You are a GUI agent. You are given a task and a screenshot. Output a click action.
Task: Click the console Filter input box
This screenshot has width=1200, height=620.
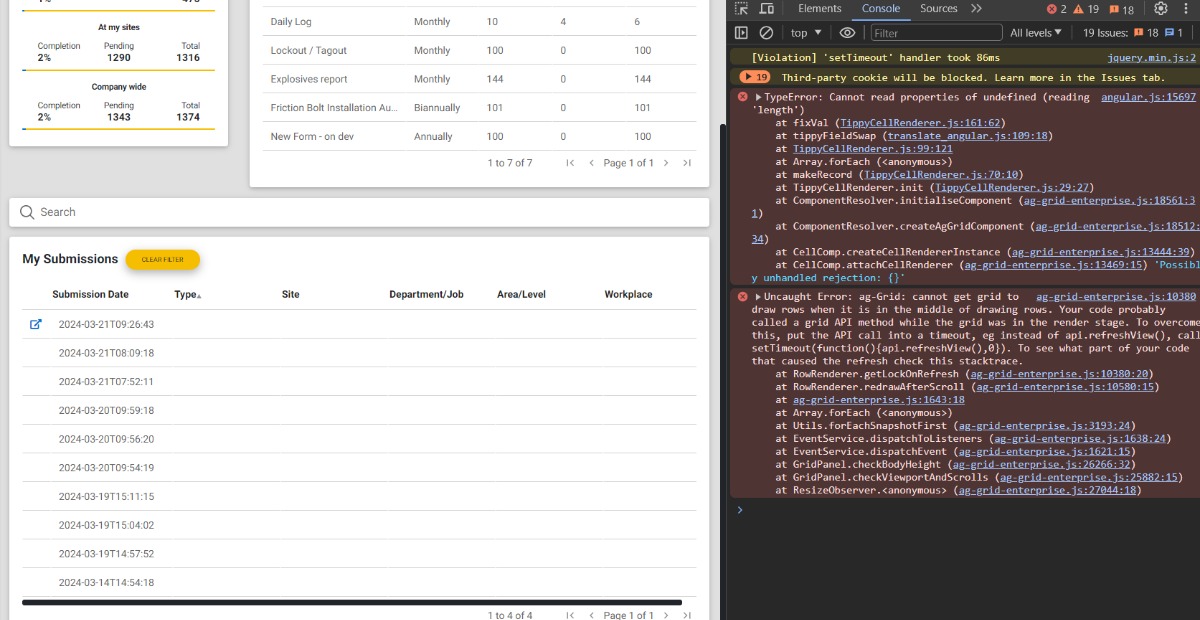(x=935, y=33)
